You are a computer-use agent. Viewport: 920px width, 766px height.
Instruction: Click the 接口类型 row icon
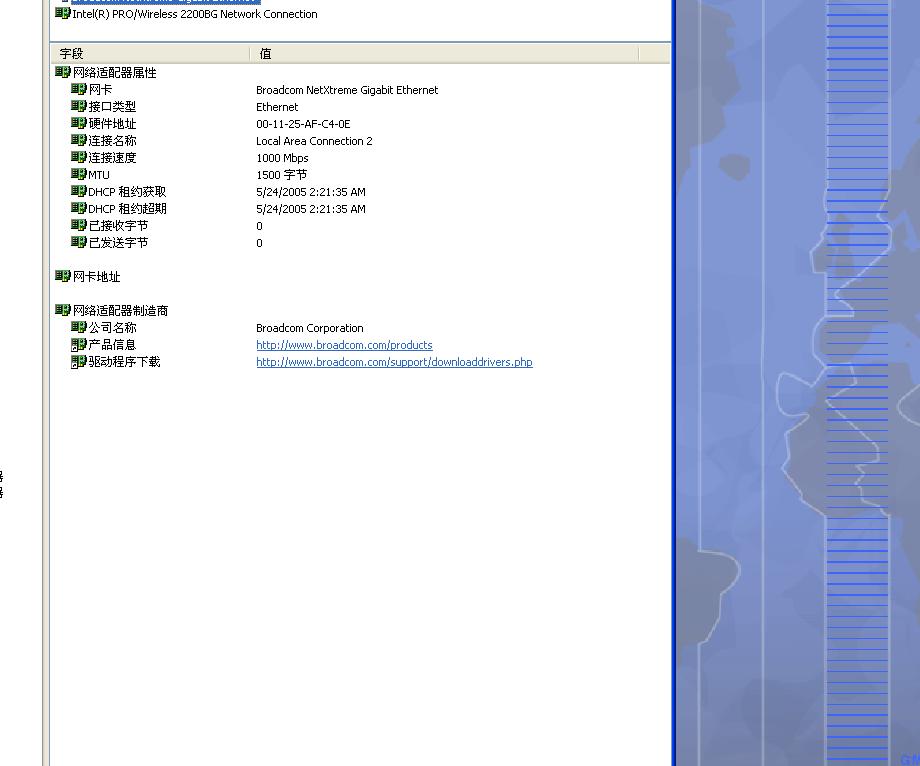point(79,107)
